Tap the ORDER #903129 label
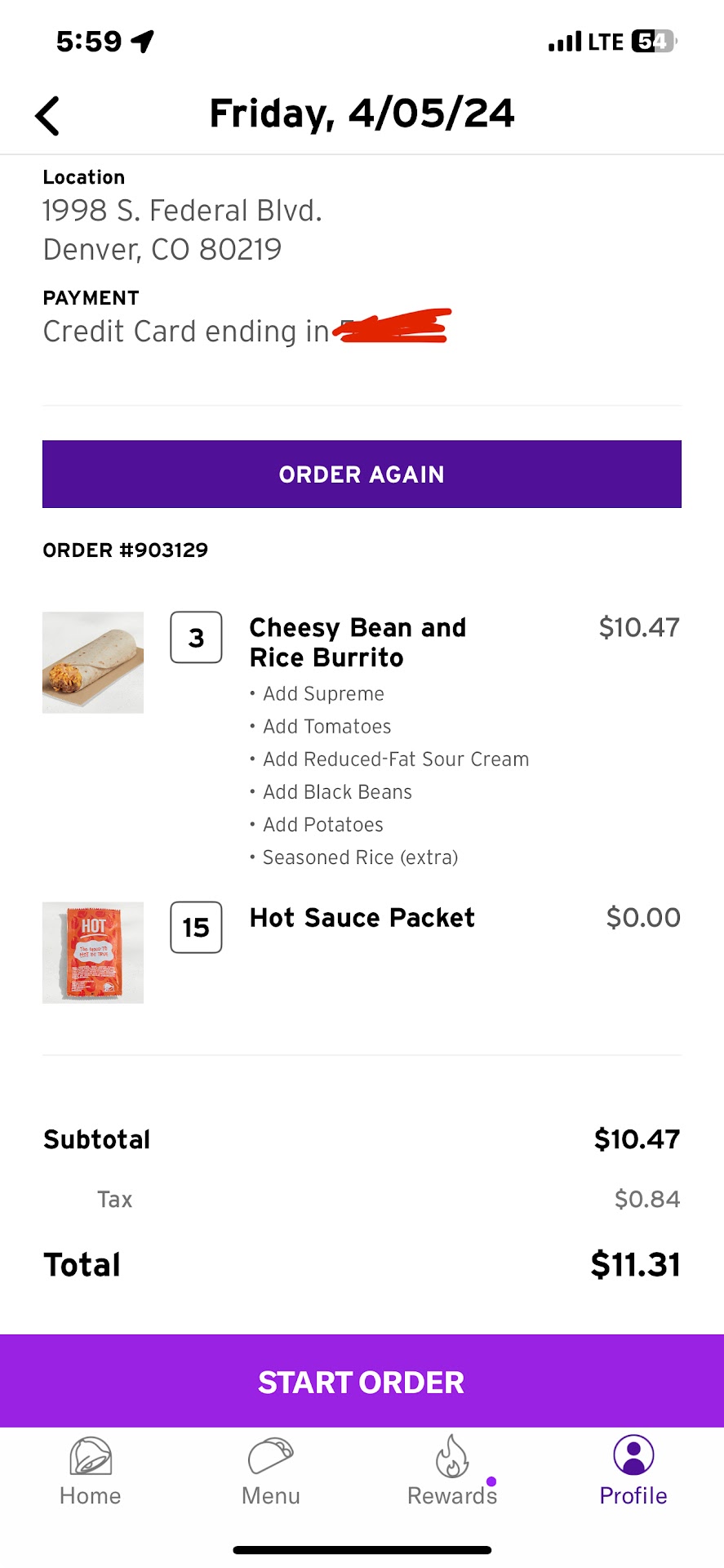Screen dimensions: 724x1568 click(x=125, y=550)
